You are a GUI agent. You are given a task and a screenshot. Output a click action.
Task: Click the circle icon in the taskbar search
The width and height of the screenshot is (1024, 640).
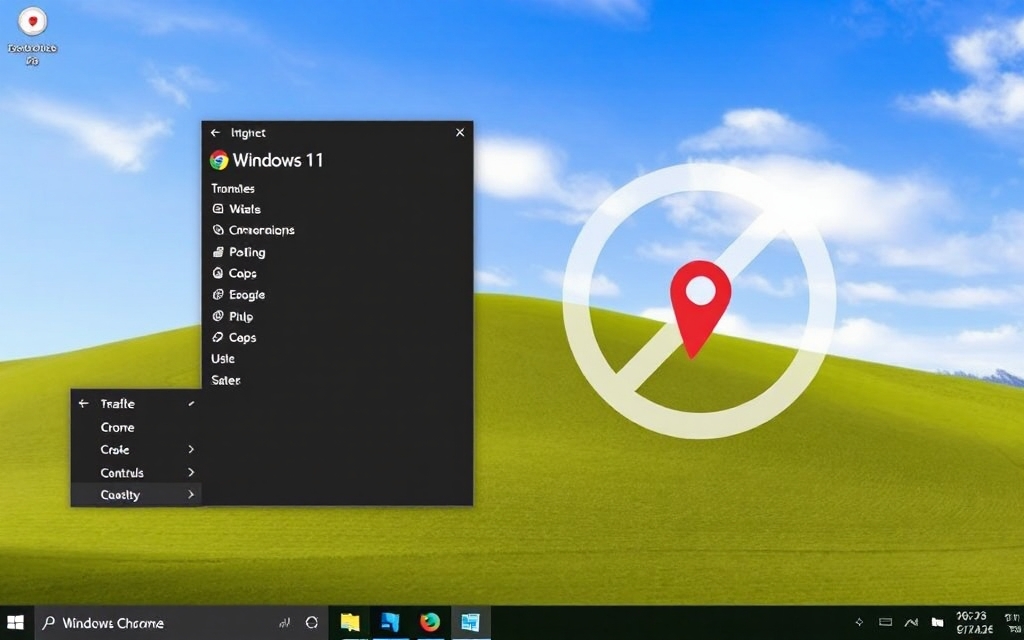click(312, 623)
